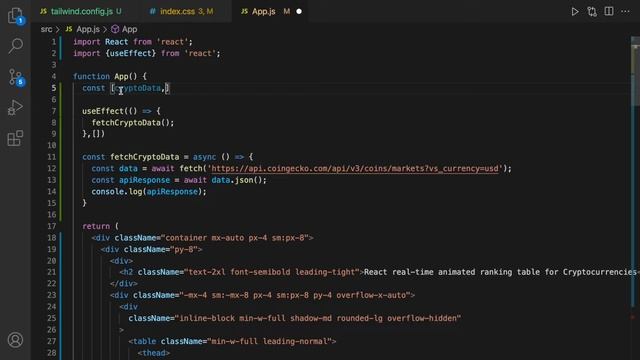Image resolution: width=640 pixels, height=360 pixels.
Task: Click the return keyword on line 17
Action: pyautogui.click(x=96, y=226)
